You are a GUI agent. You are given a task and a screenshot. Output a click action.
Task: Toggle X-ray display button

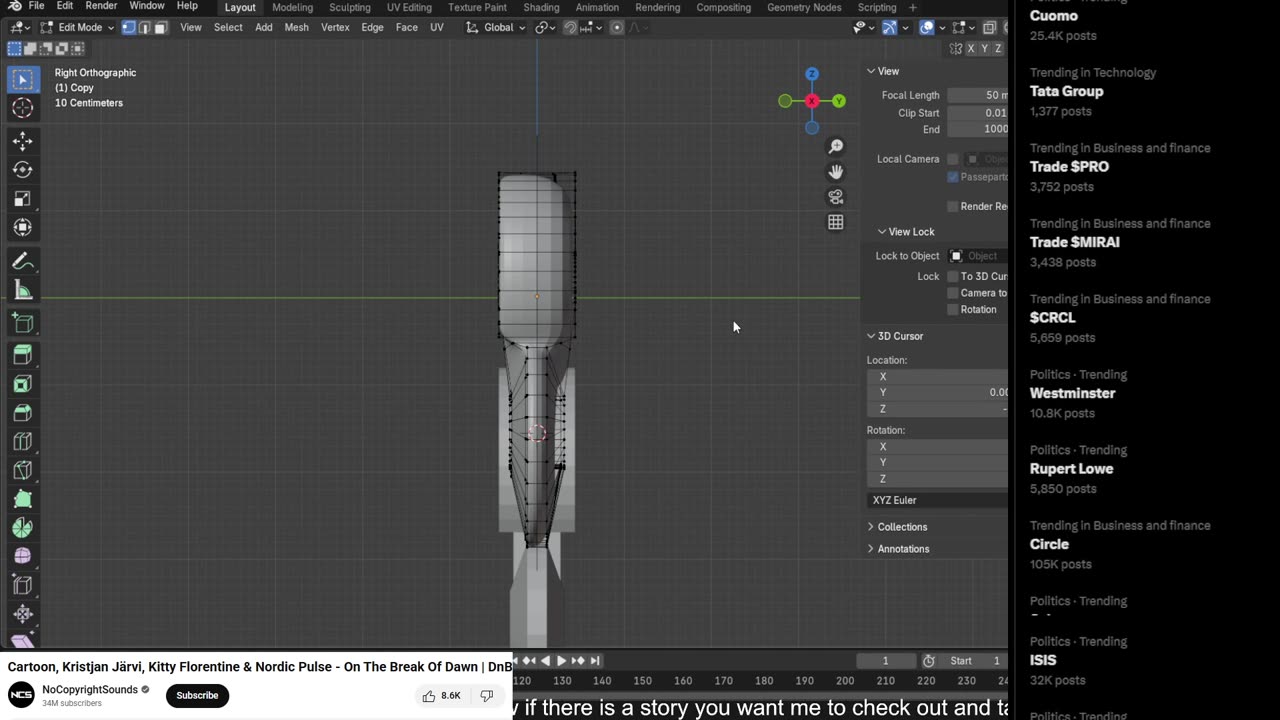pyautogui.click(x=989, y=27)
